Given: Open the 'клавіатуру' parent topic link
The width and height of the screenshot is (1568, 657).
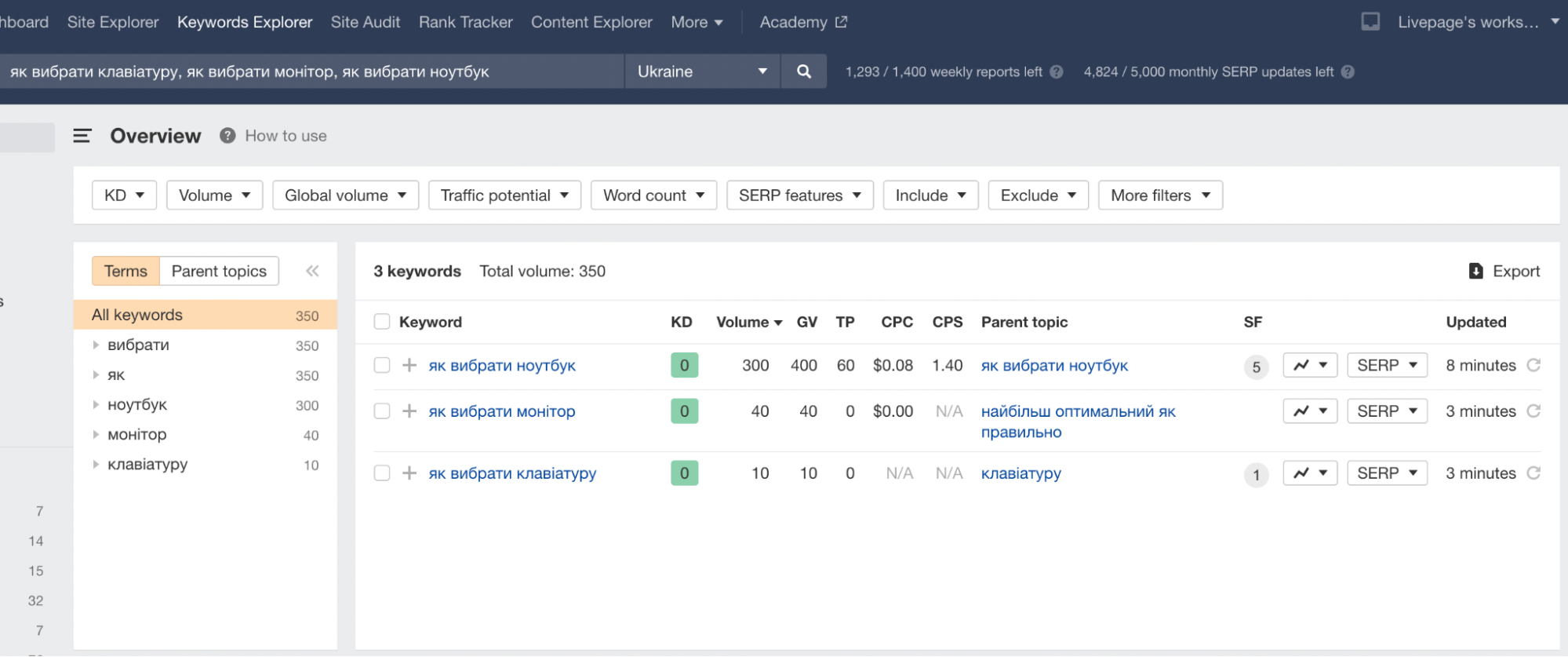Looking at the screenshot, I should (x=1020, y=473).
